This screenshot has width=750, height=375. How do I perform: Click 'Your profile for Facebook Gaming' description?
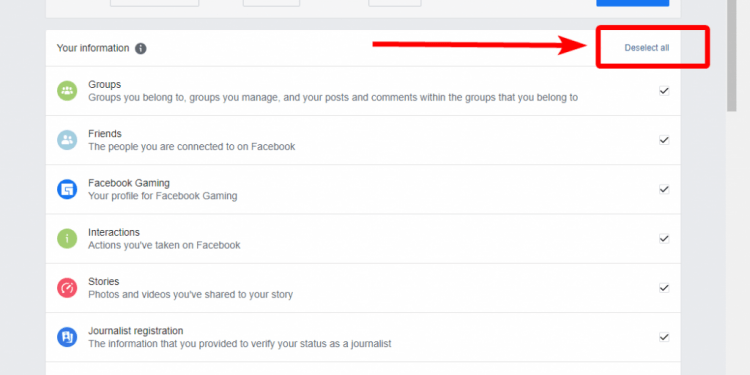(163, 196)
